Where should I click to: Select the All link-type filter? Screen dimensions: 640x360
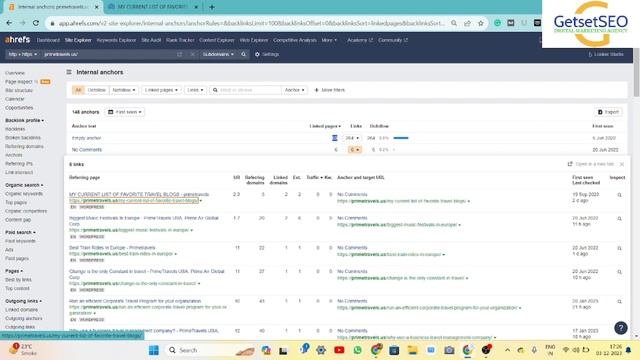(78, 90)
